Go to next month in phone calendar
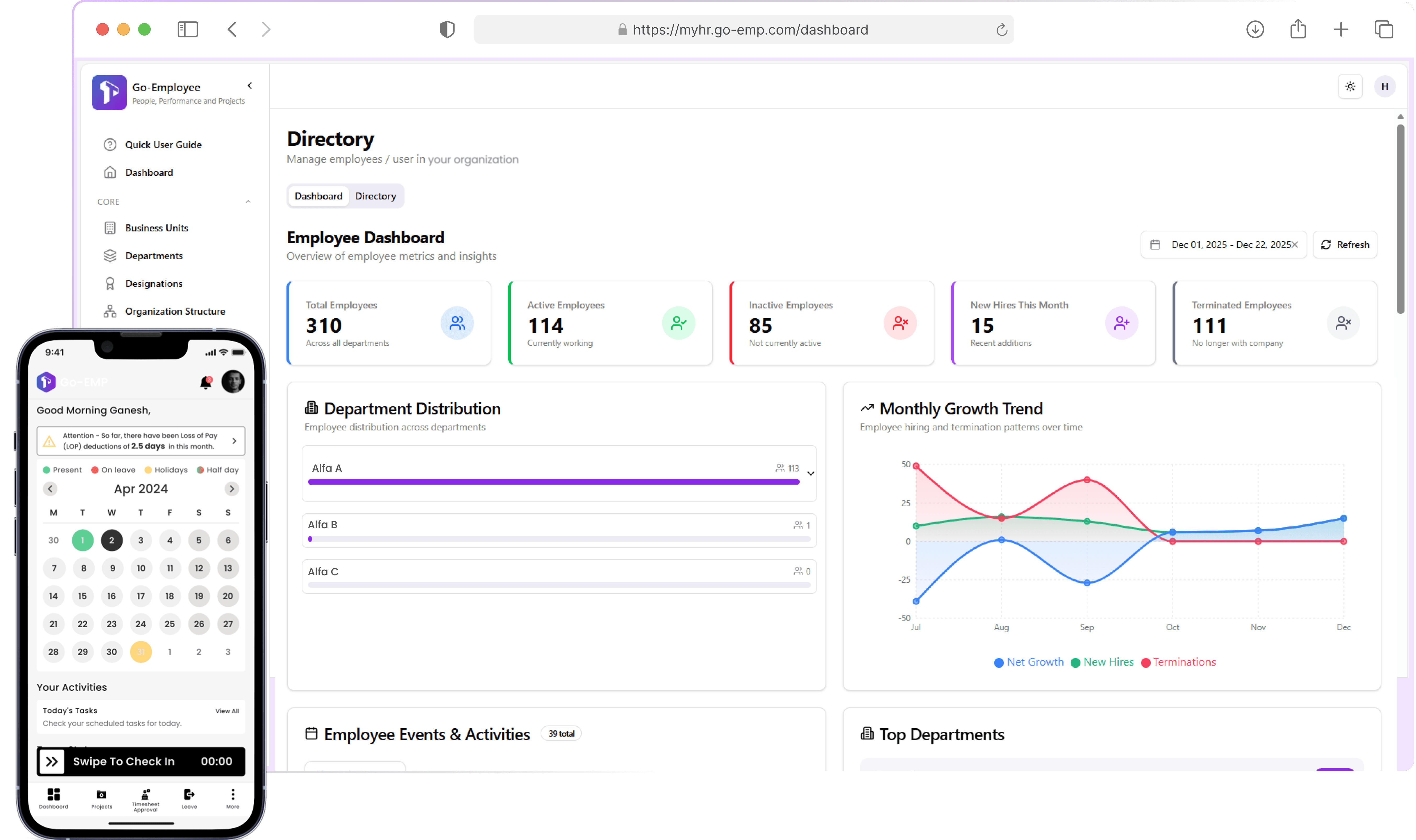Viewport: 1416px width, 840px height. point(232,489)
